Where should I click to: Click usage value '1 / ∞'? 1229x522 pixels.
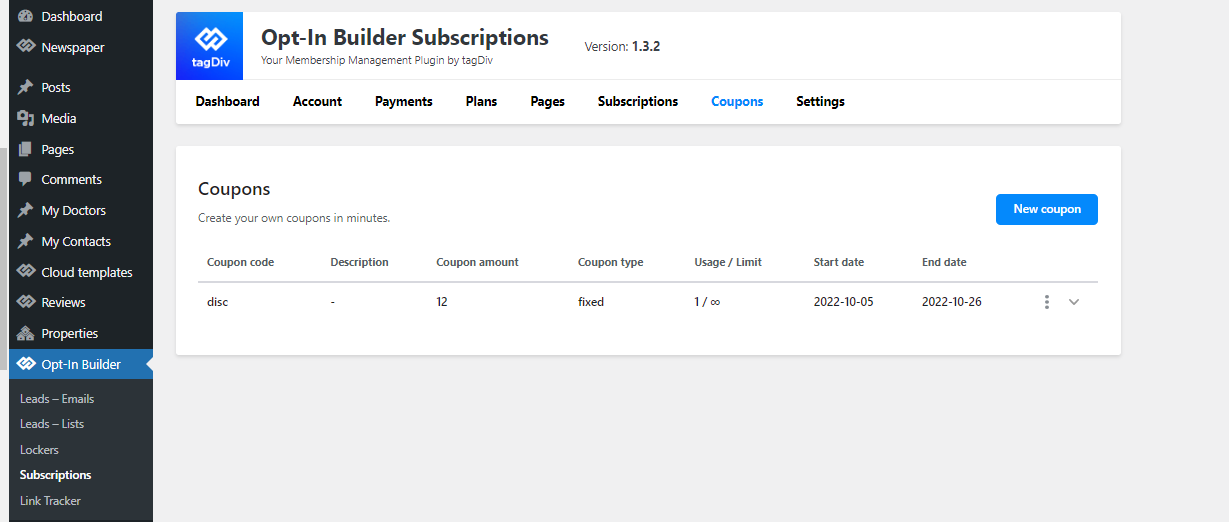point(707,302)
